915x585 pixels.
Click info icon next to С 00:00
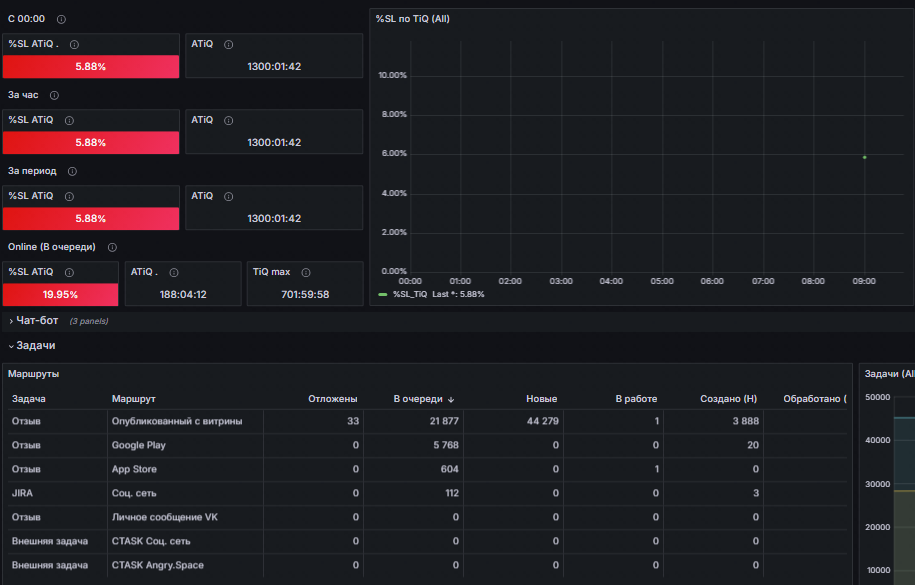coord(61,19)
